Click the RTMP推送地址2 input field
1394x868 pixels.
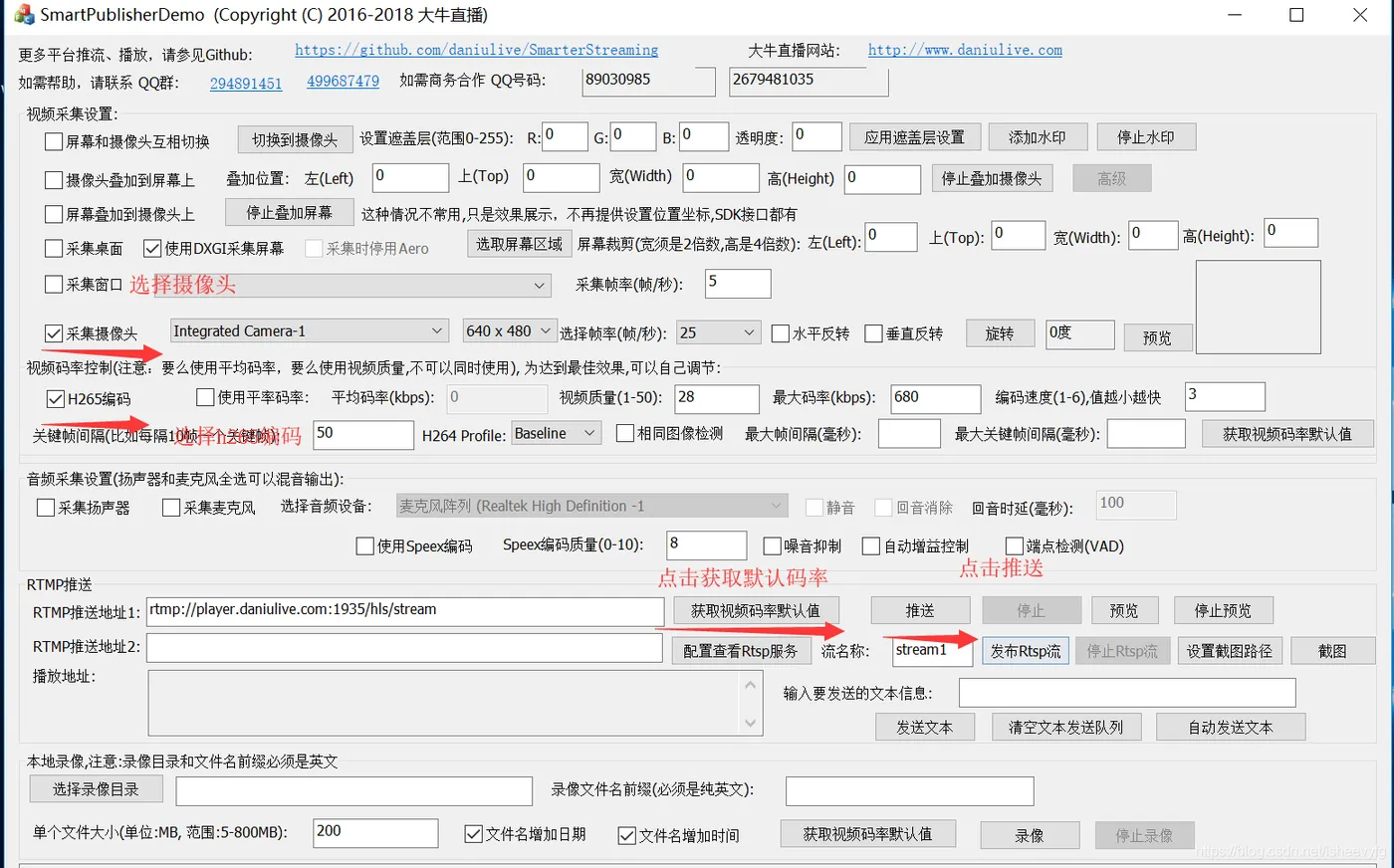coord(404,647)
